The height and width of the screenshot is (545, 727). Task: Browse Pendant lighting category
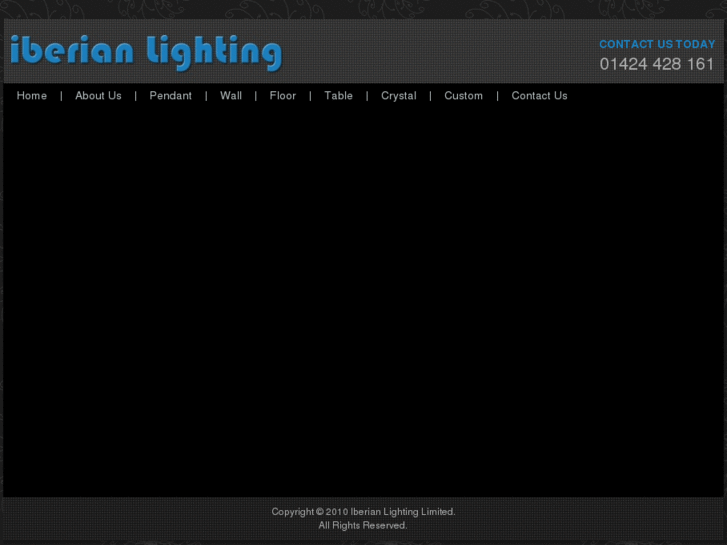(171, 96)
